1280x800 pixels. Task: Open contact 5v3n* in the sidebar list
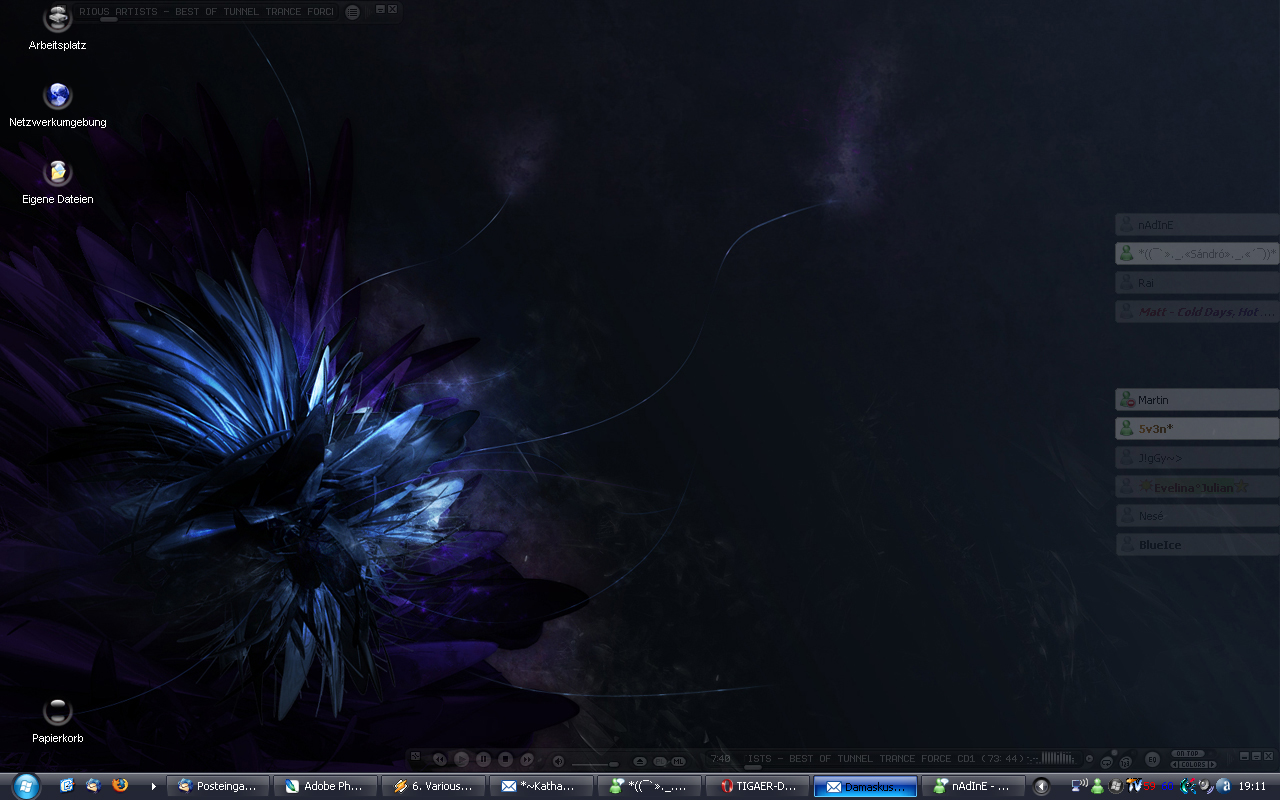pyautogui.click(x=1197, y=429)
